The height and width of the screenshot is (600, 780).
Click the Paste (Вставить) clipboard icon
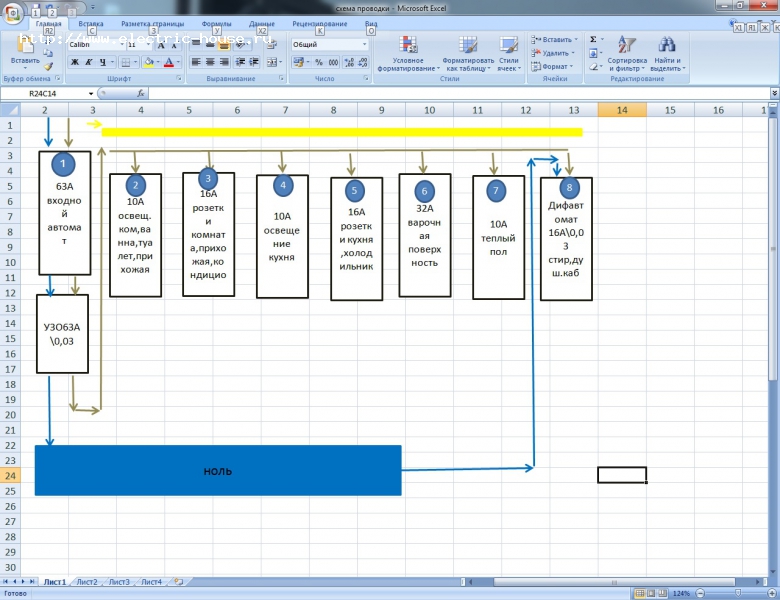[25, 46]
